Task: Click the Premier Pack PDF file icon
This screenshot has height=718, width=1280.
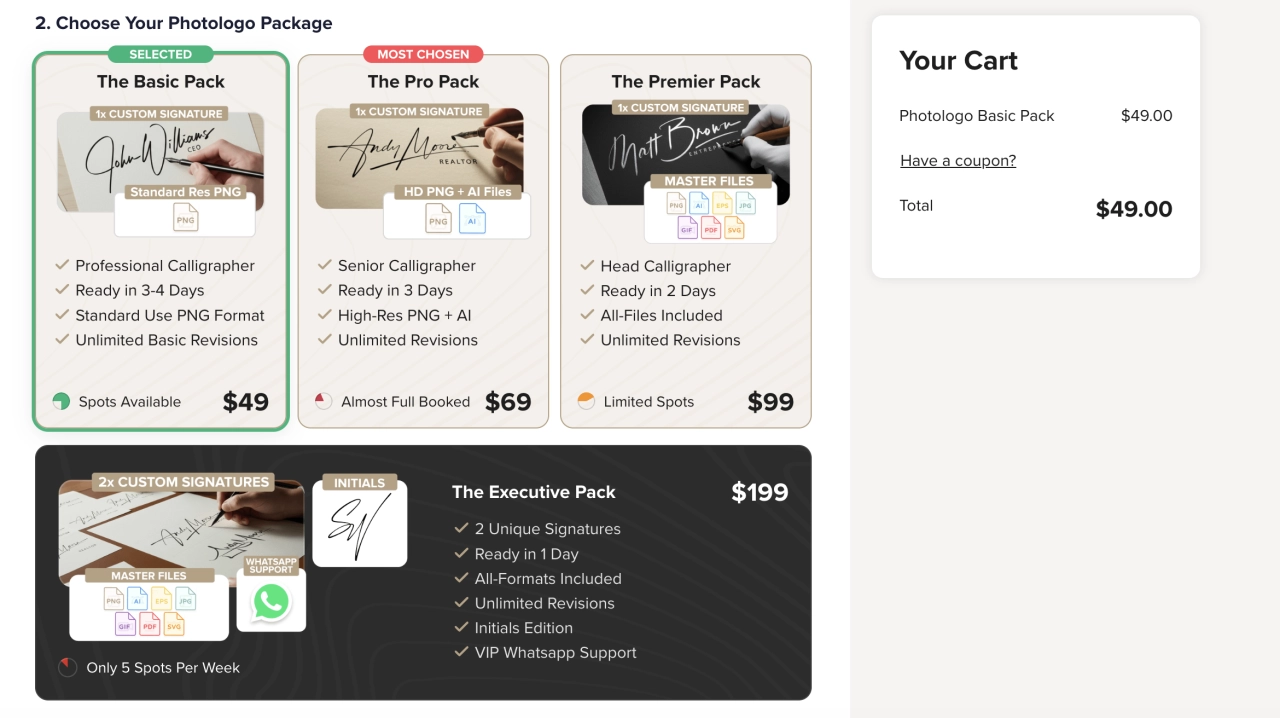Action: pos(711,229)
